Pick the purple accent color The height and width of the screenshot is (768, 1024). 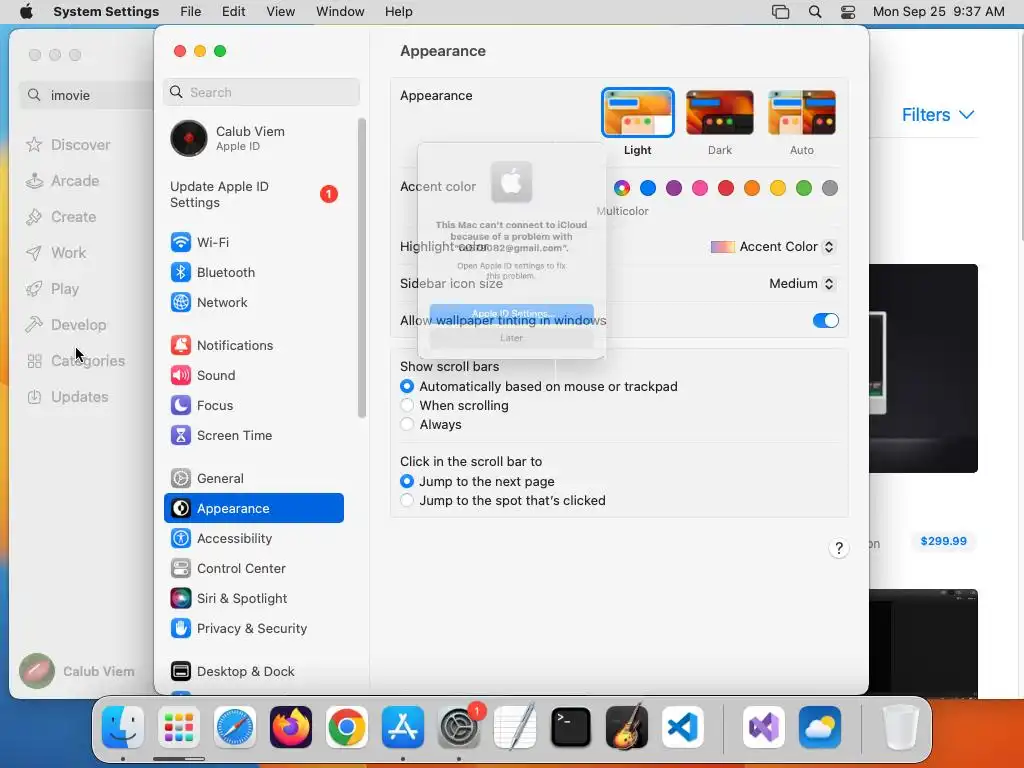click(674, 188)
